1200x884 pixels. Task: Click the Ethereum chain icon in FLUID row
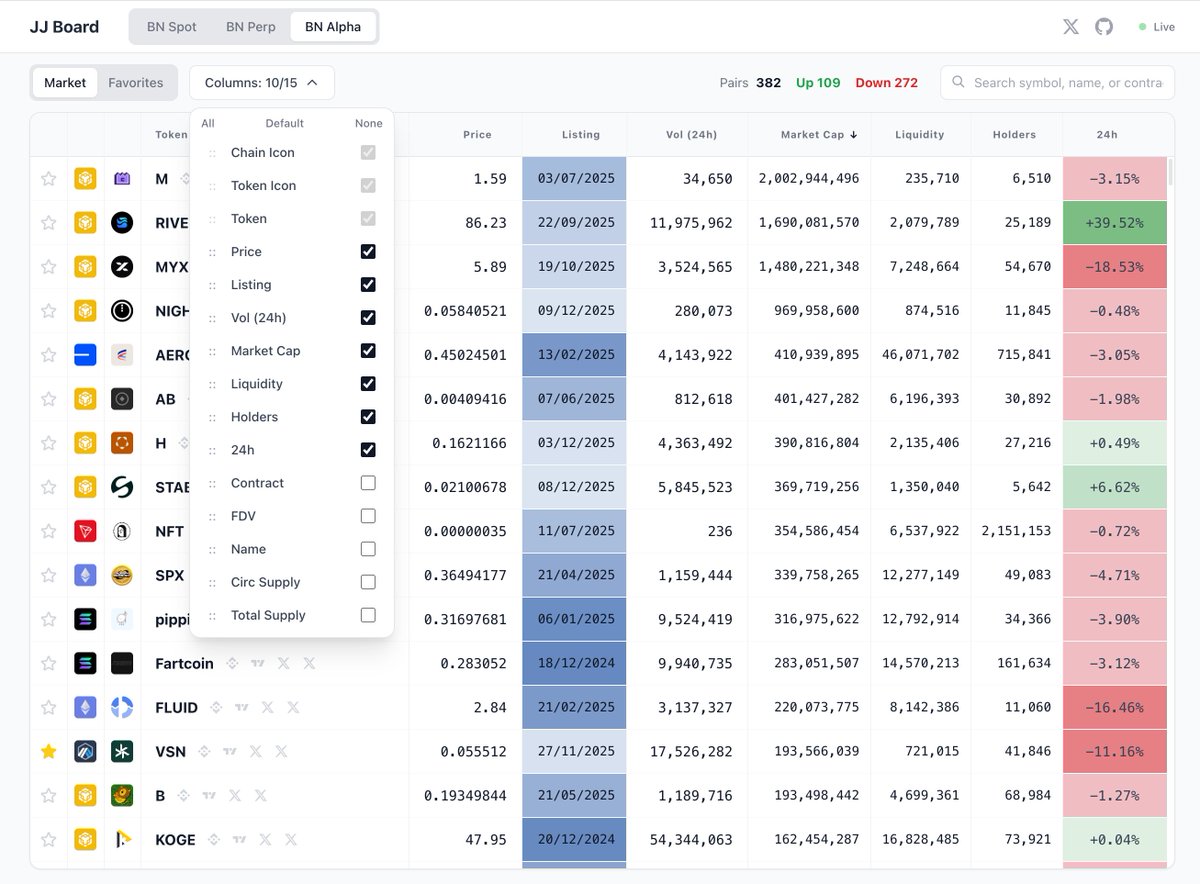[85, 707]
